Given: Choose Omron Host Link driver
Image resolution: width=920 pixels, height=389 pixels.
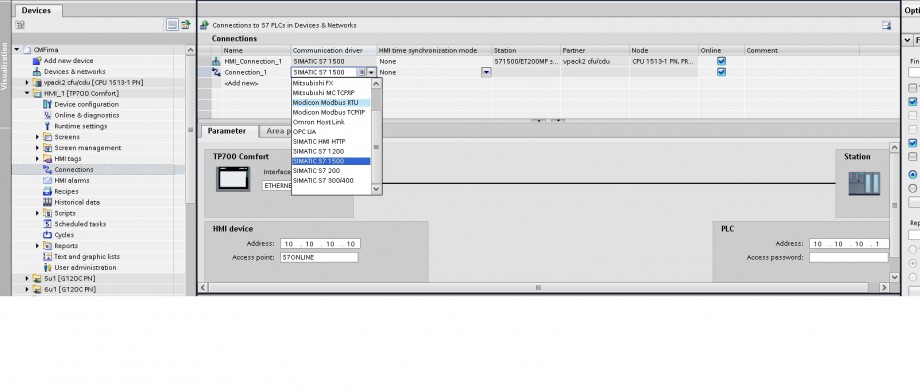Looking at the screenshot, I should [331, 122].
